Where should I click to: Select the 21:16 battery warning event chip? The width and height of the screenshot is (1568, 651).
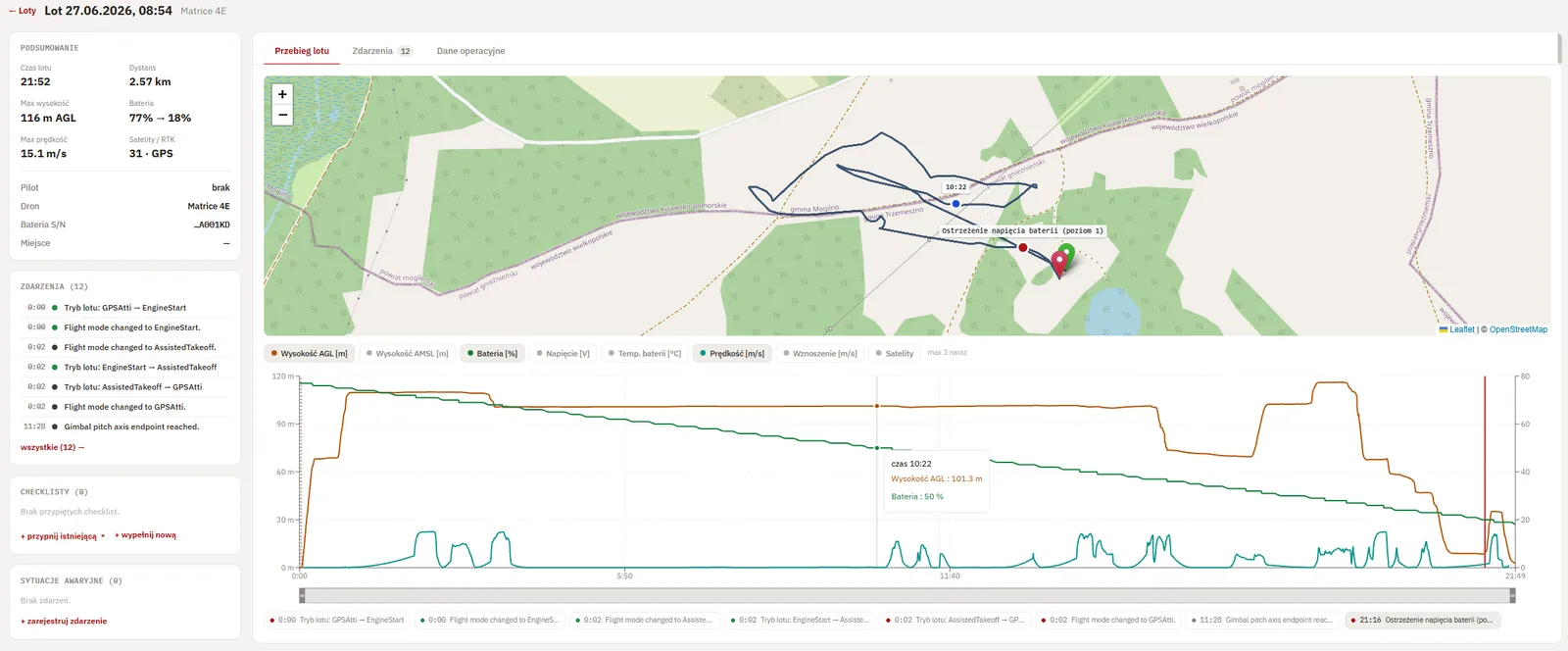coord(1423,620)
